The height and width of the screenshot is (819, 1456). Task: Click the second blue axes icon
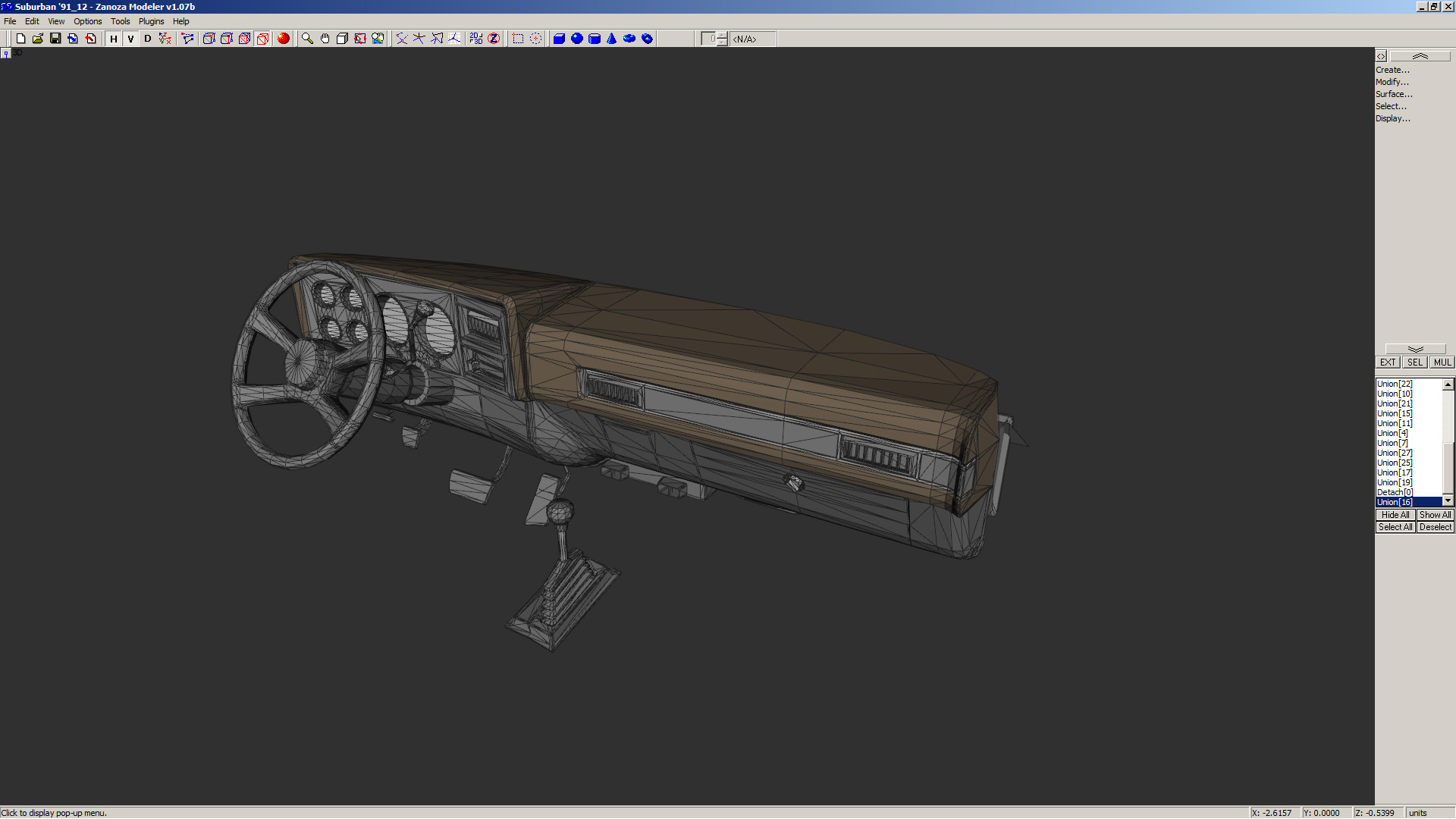coord(419,39)
